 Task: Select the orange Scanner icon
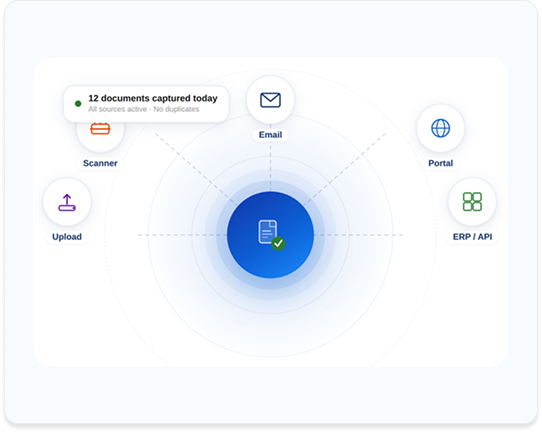click(x=100, y=129)
